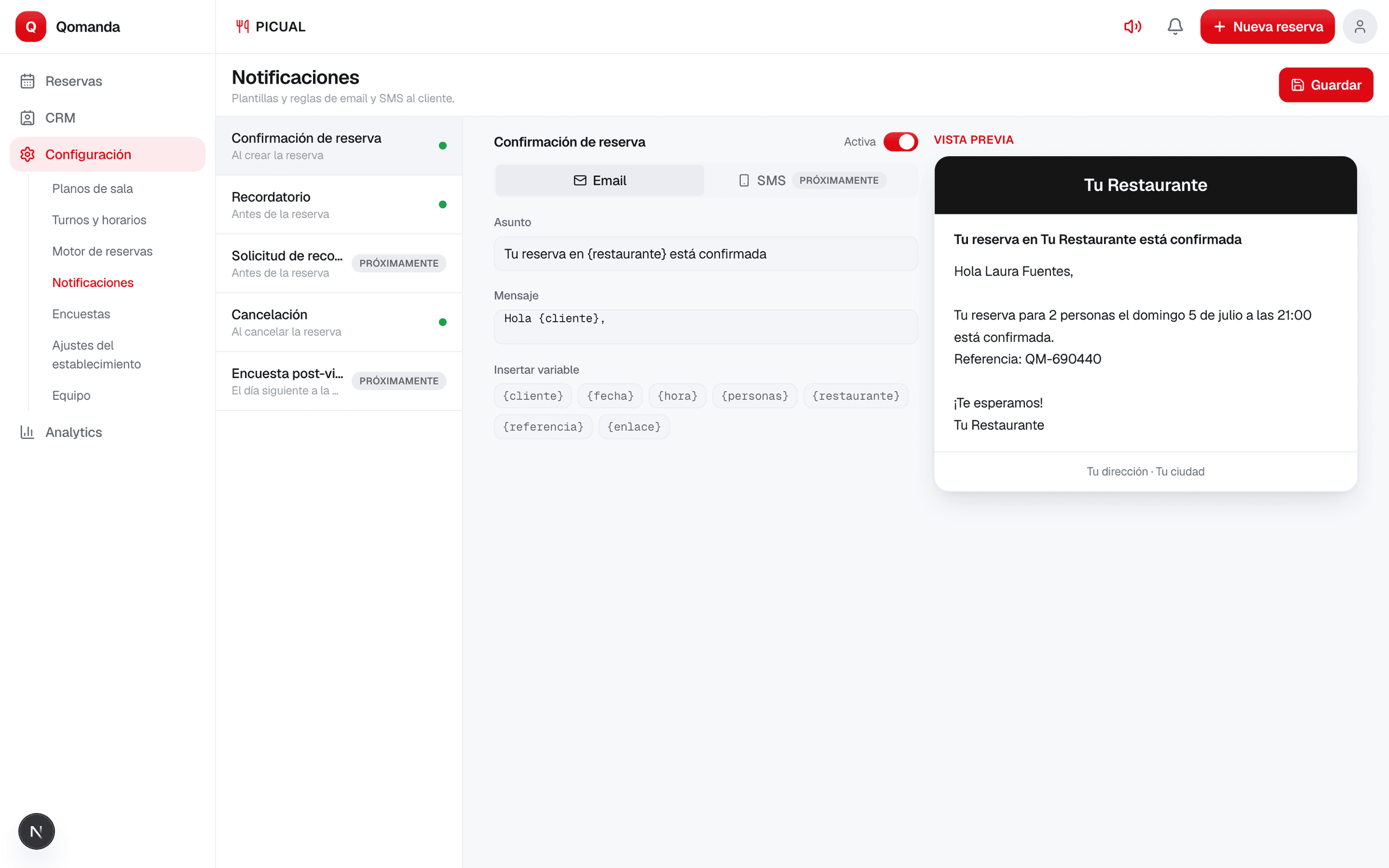
Task: Insert the {cliente} variable
Action: click(533, 395)
